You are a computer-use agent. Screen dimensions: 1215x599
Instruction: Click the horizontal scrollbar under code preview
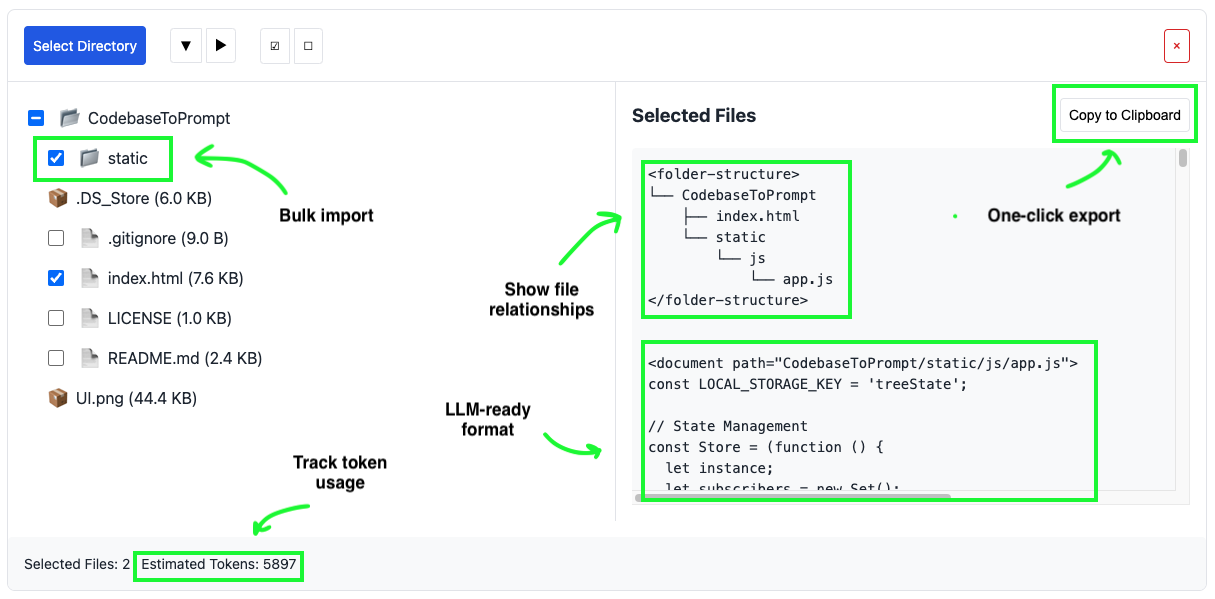click(792, 496)
